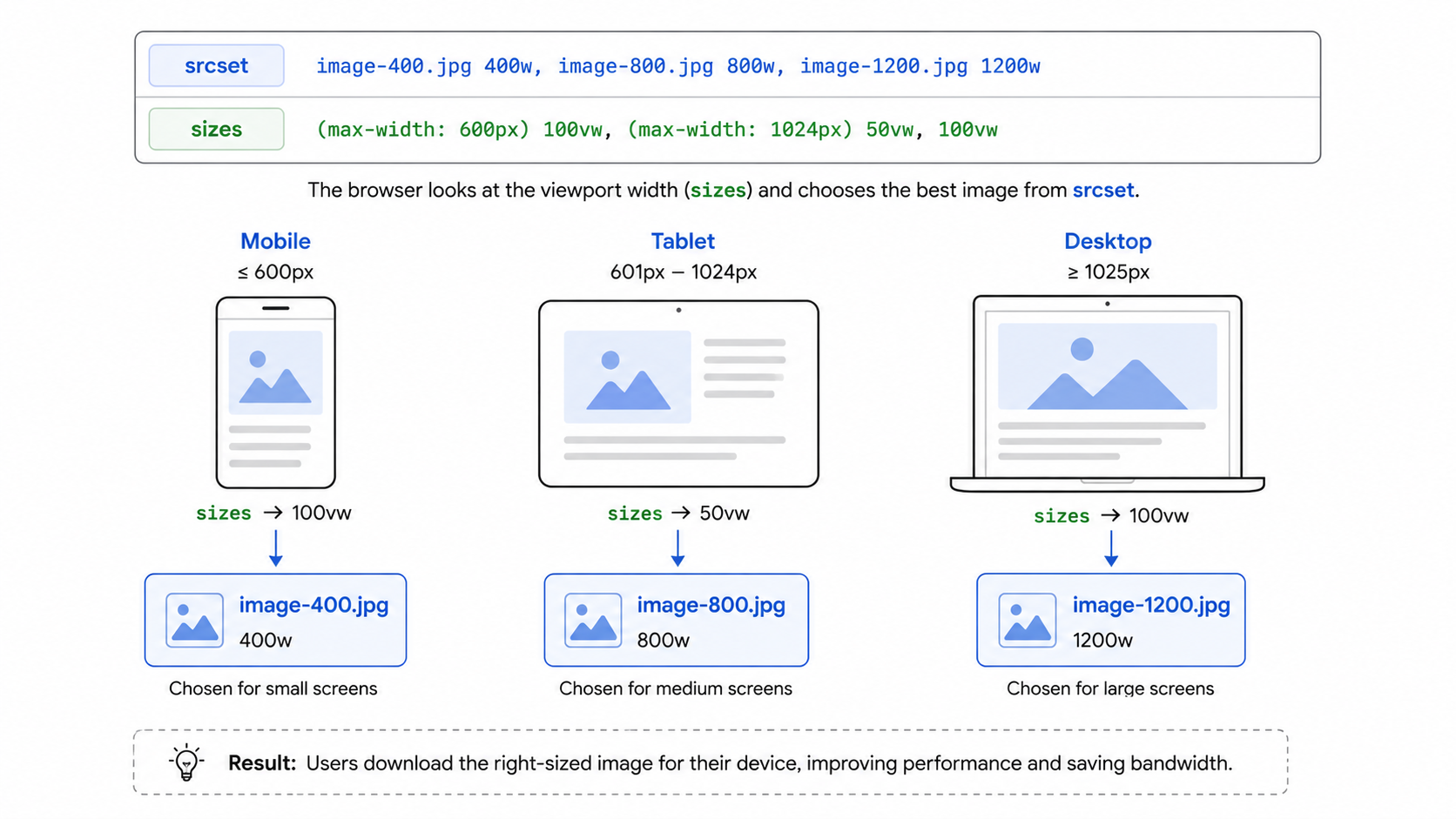
Task: Click the blue 'srcset' word in the explanation sentence
Action: coord(1103,190)
